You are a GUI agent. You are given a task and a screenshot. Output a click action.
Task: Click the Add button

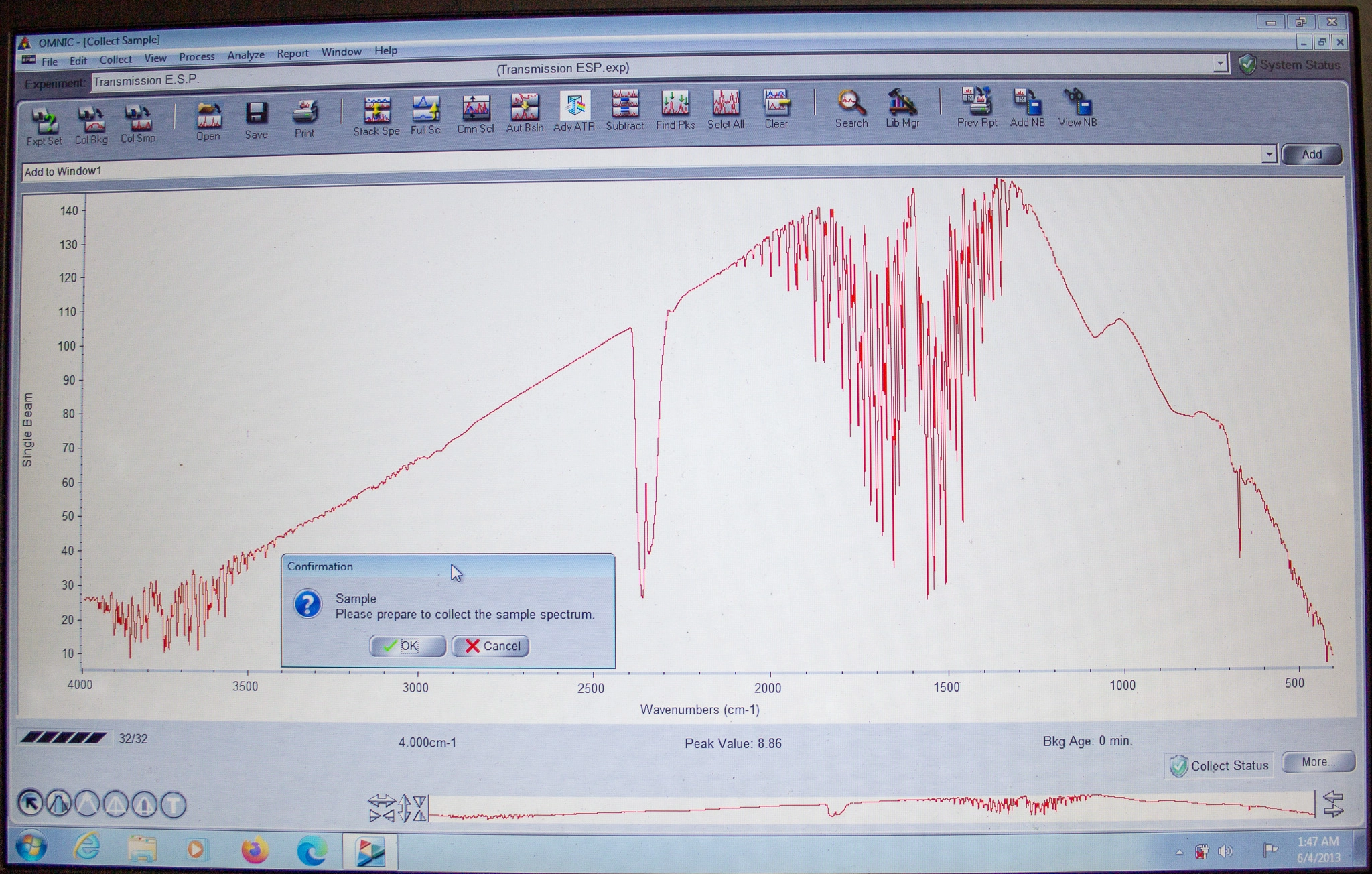(x=1312, y=155)
